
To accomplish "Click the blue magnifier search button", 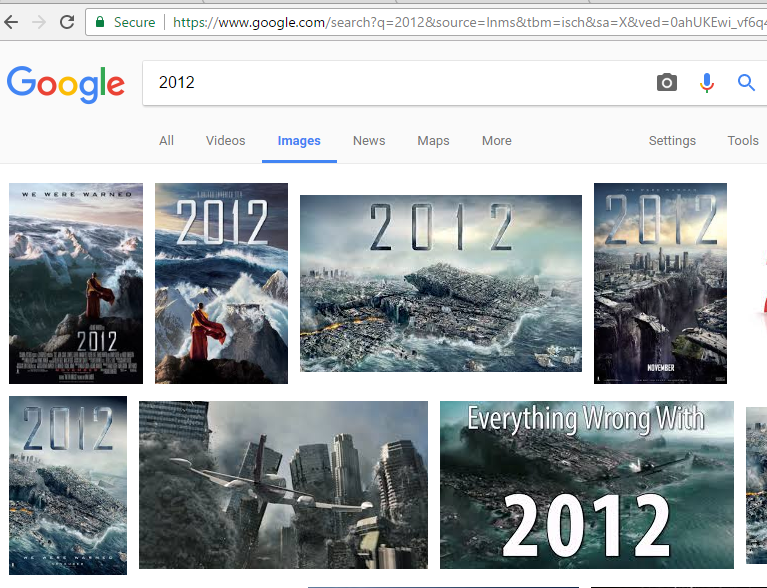I will pyautogui.click(x=746, y=83).
